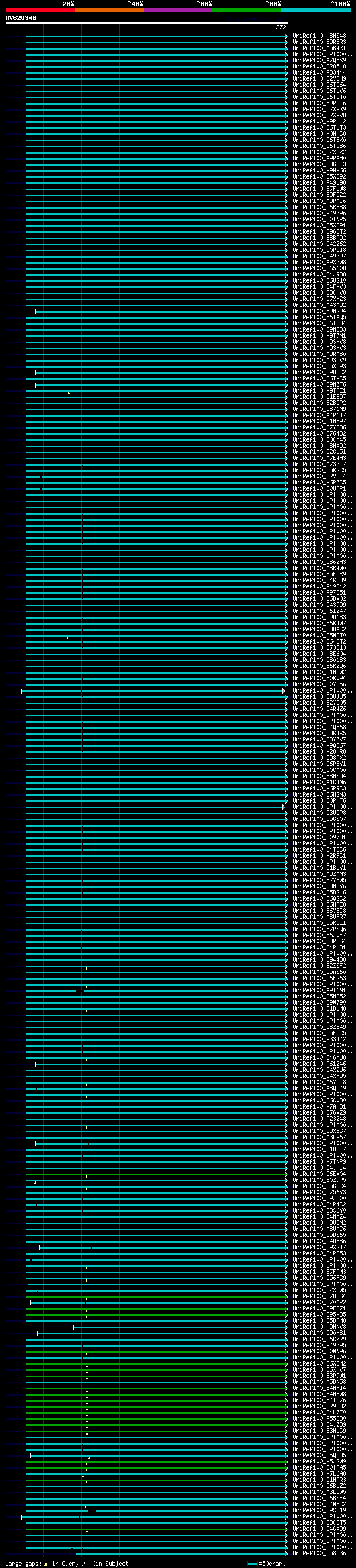Image resolution: width=356 pixels, height=1568 pixels.
Task: Select UniRef100_Q7XY23 hit
Action: [319, 299]
